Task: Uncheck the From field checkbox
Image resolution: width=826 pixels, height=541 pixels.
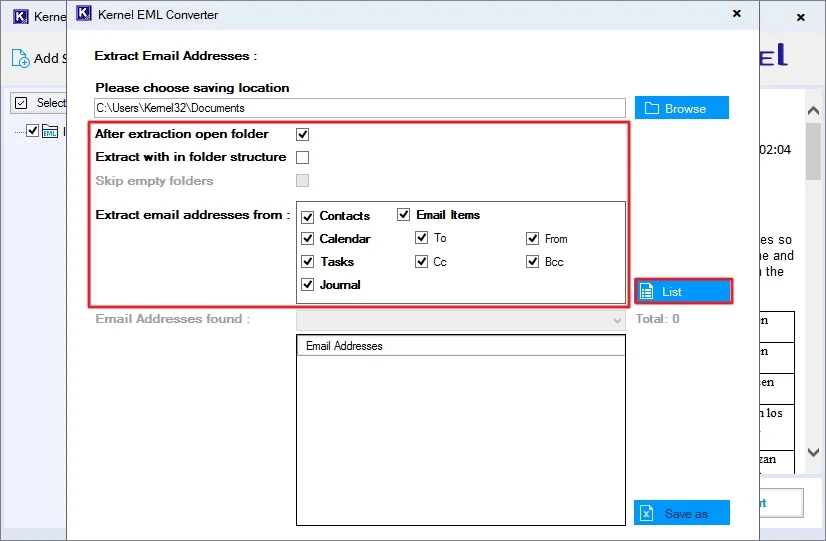Action: pyautogui.click(x=533, y=239)
